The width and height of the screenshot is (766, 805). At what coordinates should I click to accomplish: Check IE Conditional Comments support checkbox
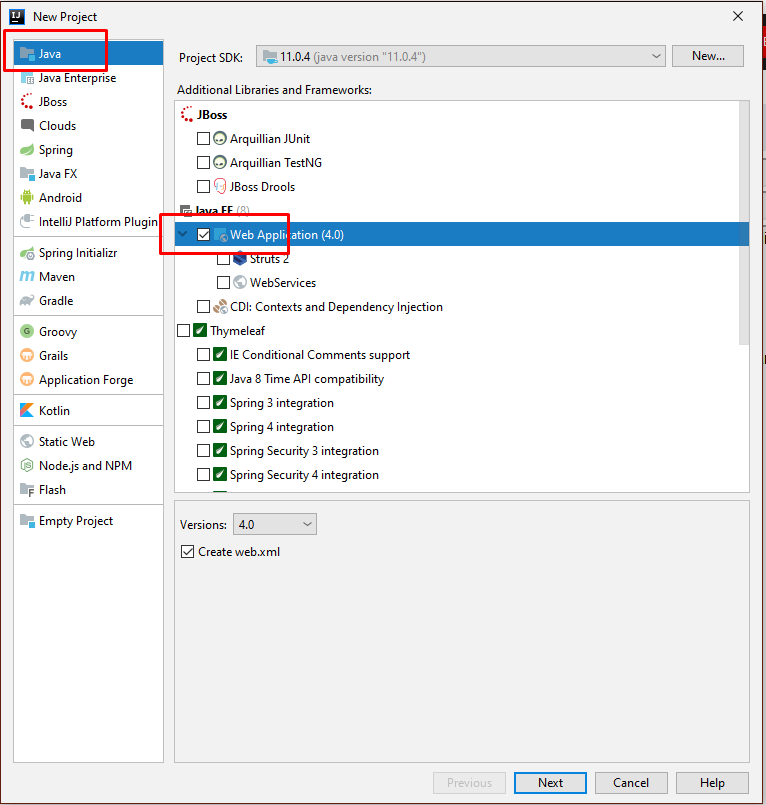pyautogui.click(x=203, y=355)
